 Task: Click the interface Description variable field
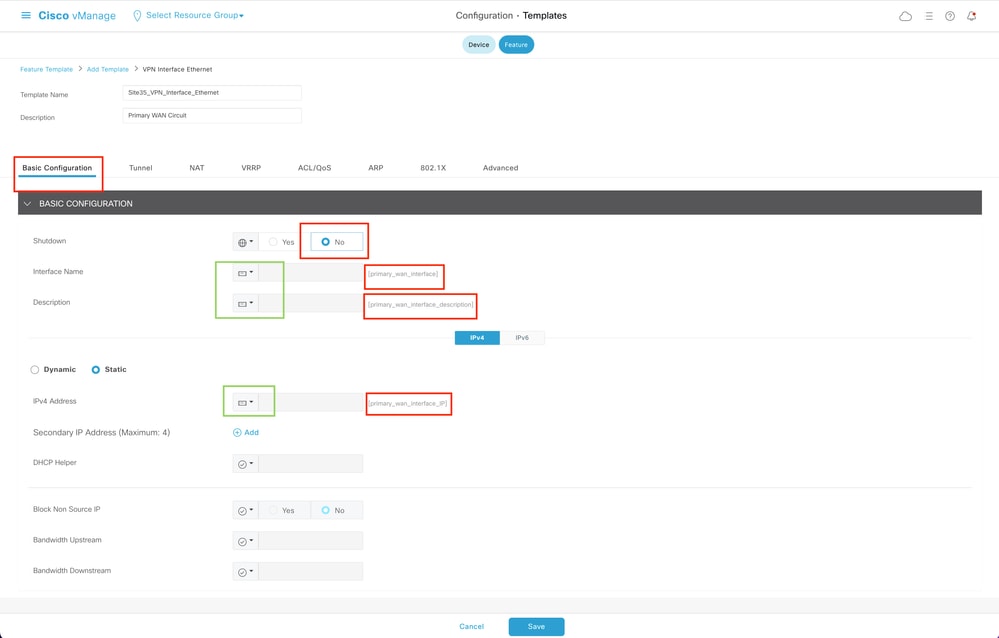(311, 303)
